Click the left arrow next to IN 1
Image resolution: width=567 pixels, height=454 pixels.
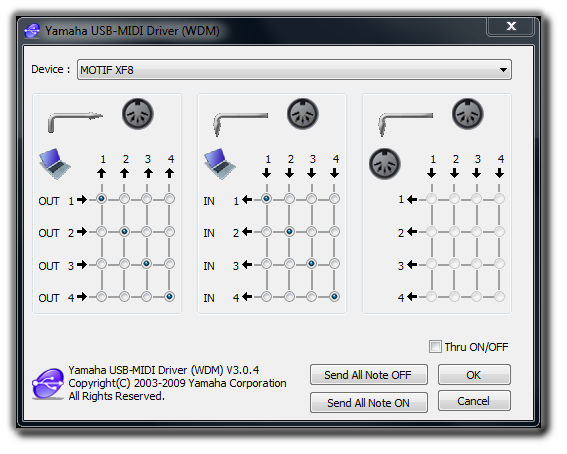coord(247,199)
